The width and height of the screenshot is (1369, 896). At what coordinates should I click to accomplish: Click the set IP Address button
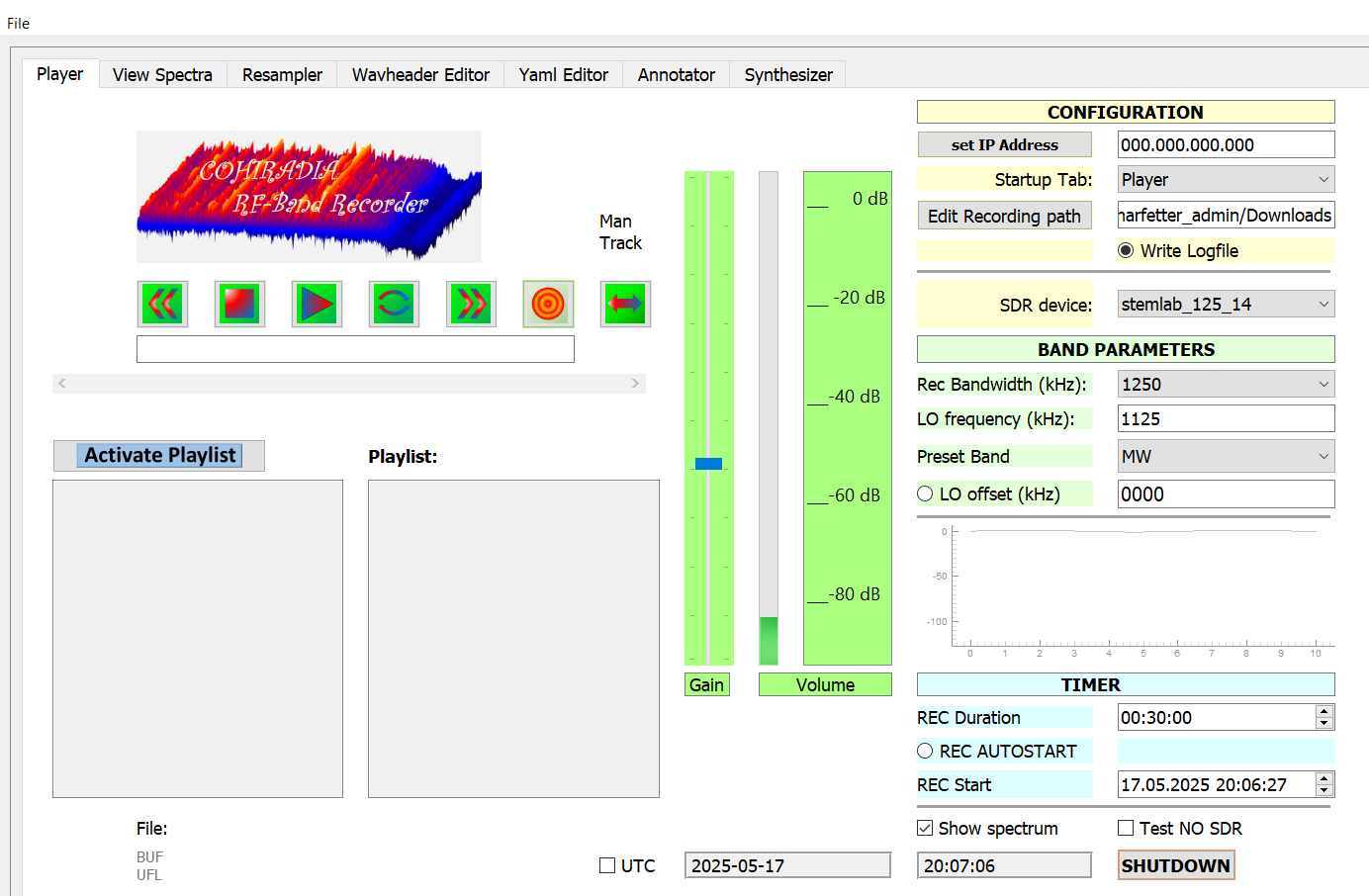pos(1004,144)
